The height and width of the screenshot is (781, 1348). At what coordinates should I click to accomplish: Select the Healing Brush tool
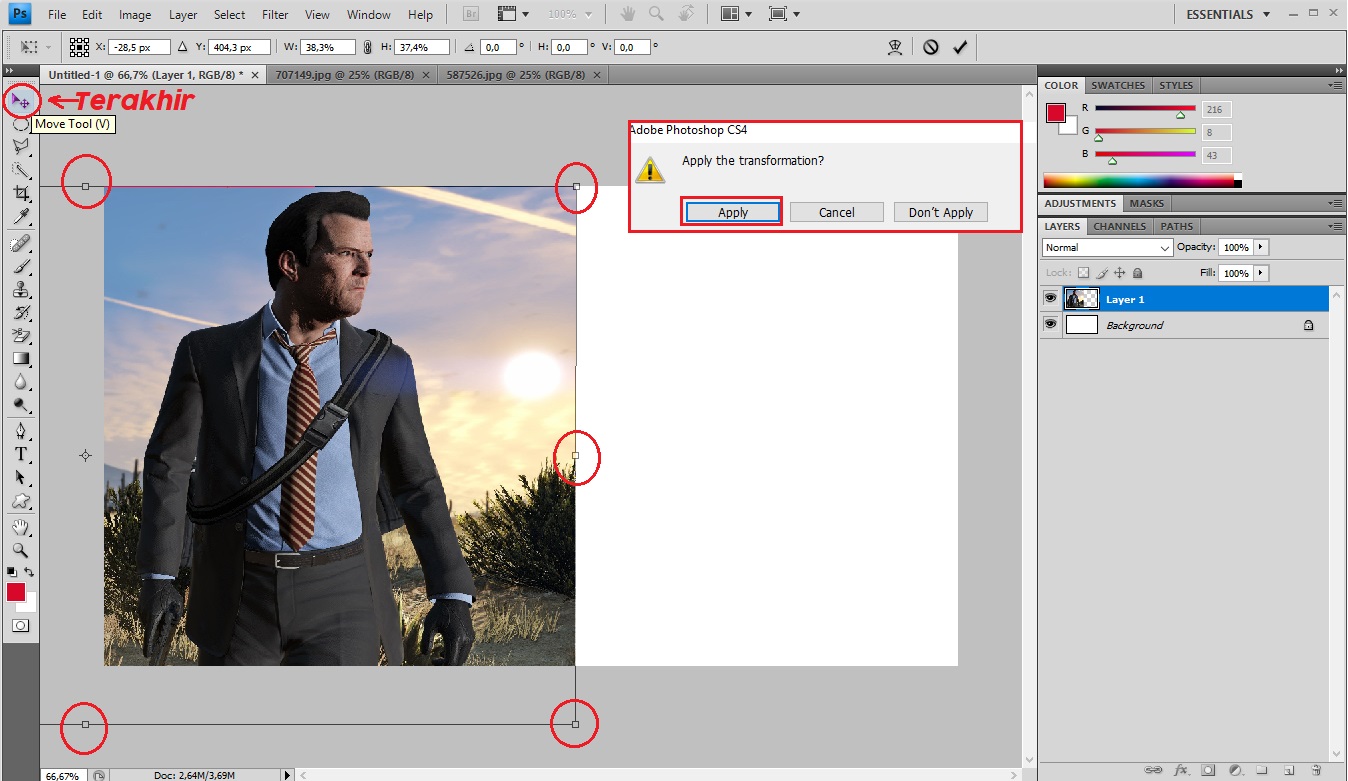pos(20,244)
